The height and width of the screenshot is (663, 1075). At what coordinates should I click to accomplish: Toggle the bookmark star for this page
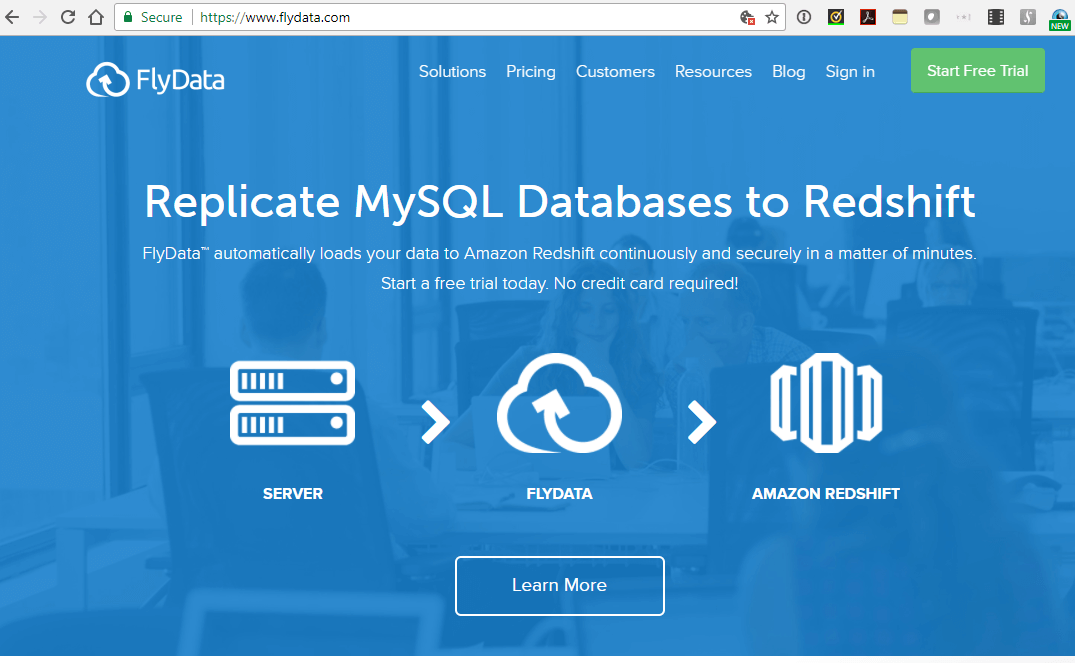773,17
